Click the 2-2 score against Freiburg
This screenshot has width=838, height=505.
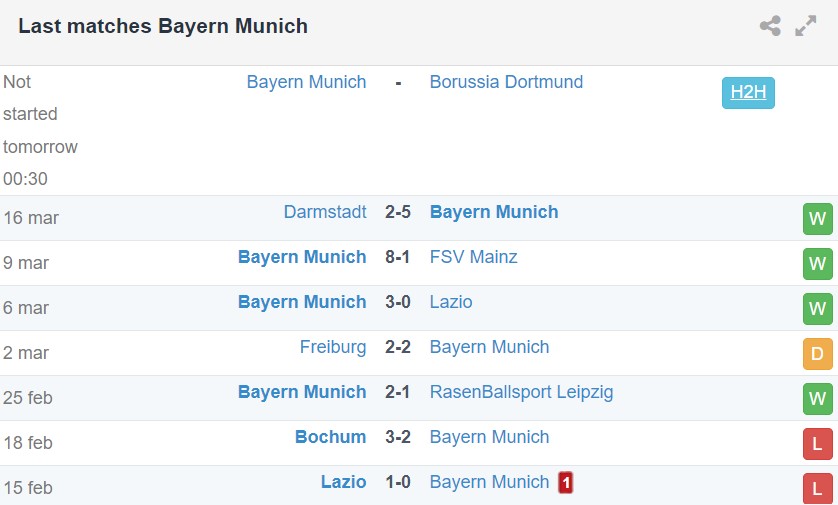(x=398, y=347)
